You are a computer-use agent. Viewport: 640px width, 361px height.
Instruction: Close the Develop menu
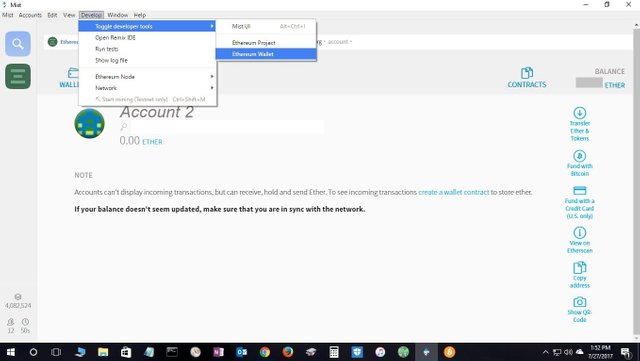[91, 15]
